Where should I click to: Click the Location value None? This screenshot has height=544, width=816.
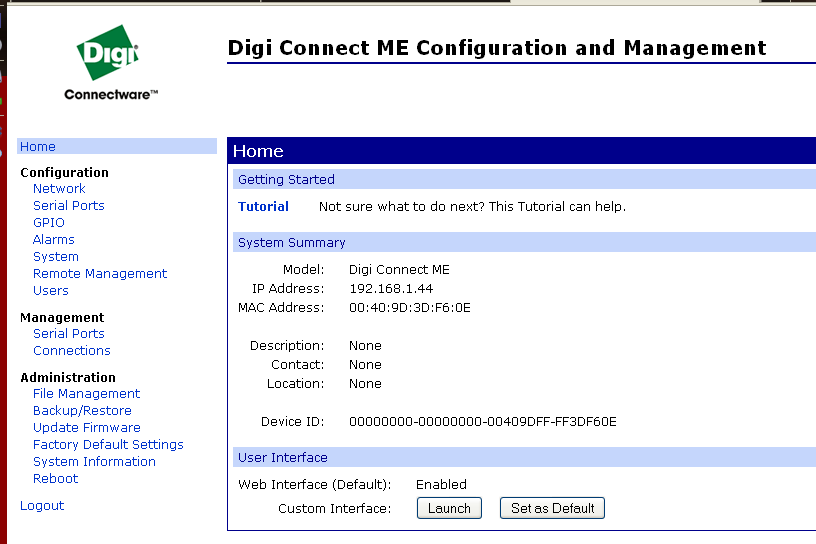point(365,384)
